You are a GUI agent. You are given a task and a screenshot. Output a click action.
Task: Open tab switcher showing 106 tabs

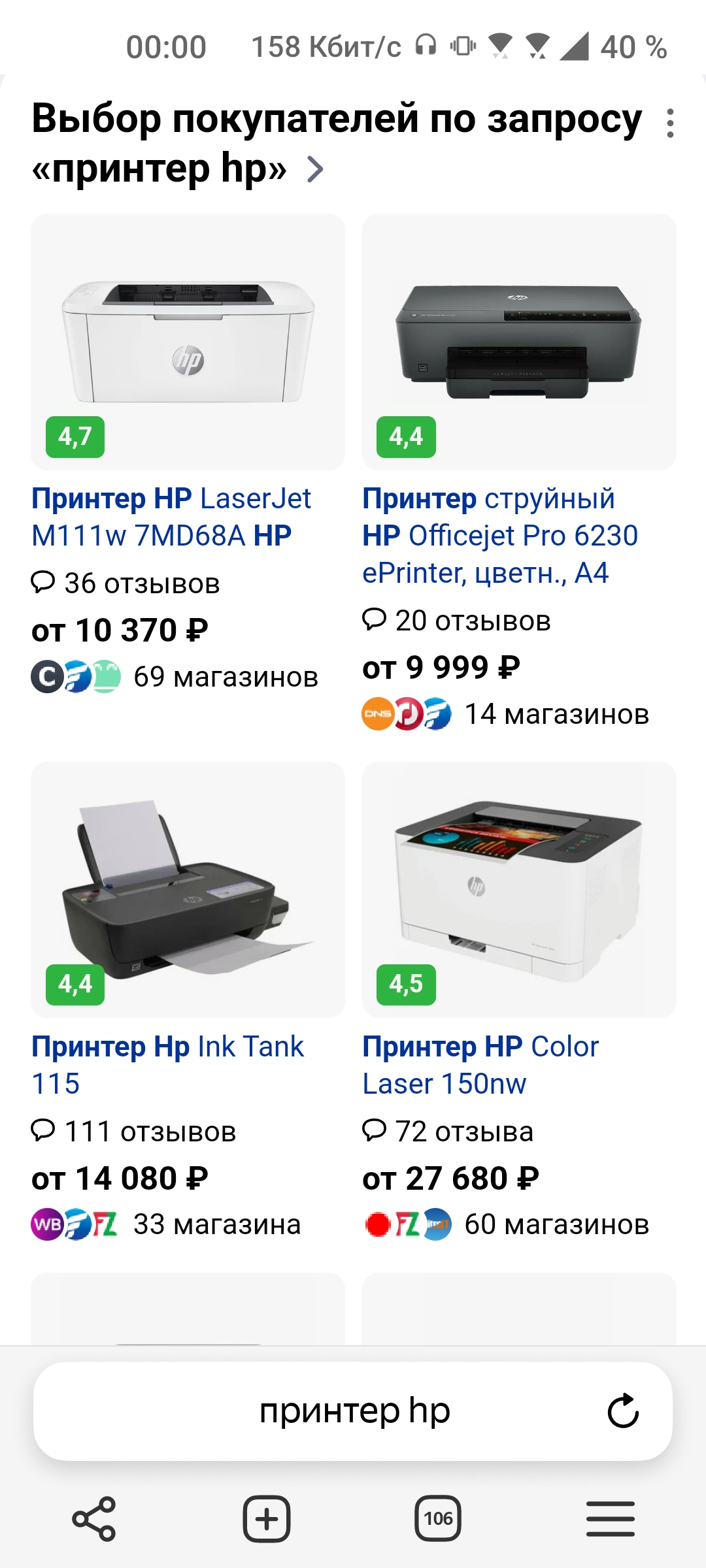pos(438,1519)
